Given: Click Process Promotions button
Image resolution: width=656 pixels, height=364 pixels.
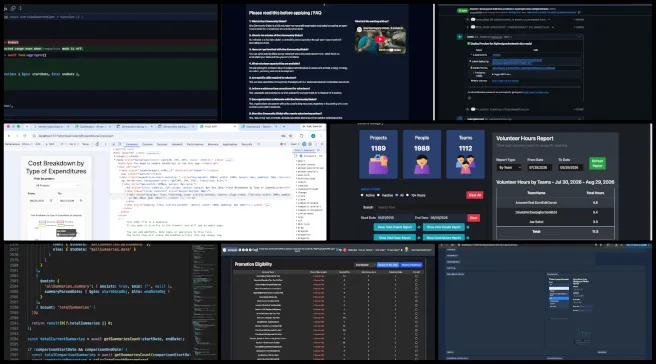Looking at the screenshot, I should click(411, 265).
